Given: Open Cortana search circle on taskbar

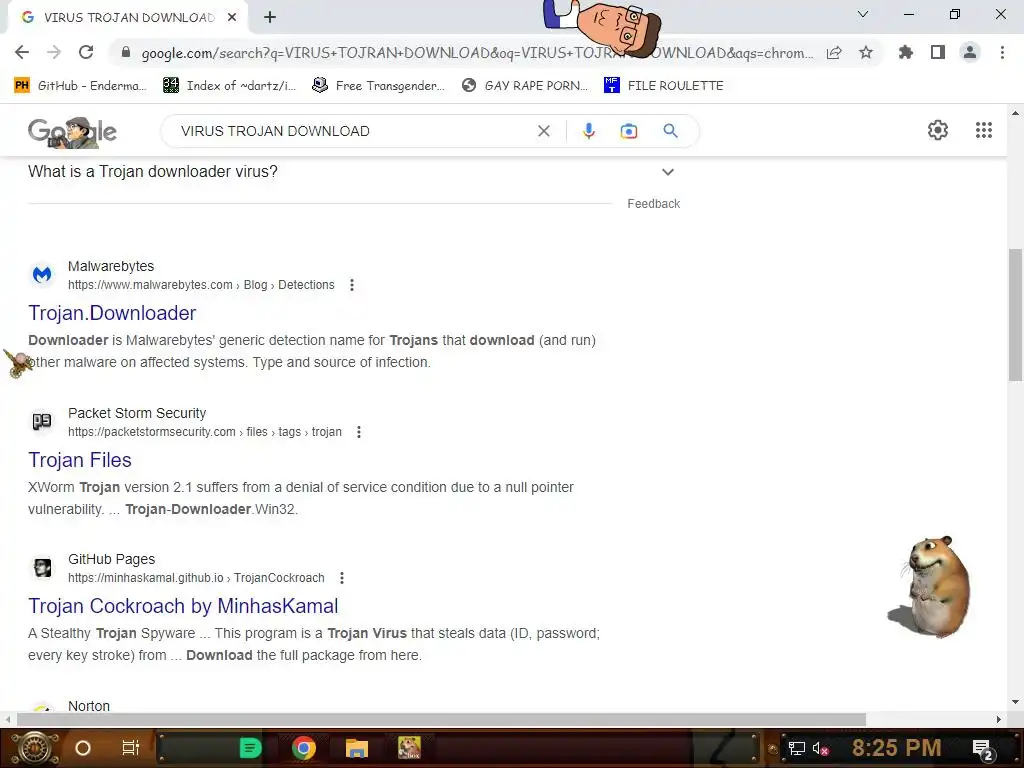Looking at the screenshot, I should point(83,748).
